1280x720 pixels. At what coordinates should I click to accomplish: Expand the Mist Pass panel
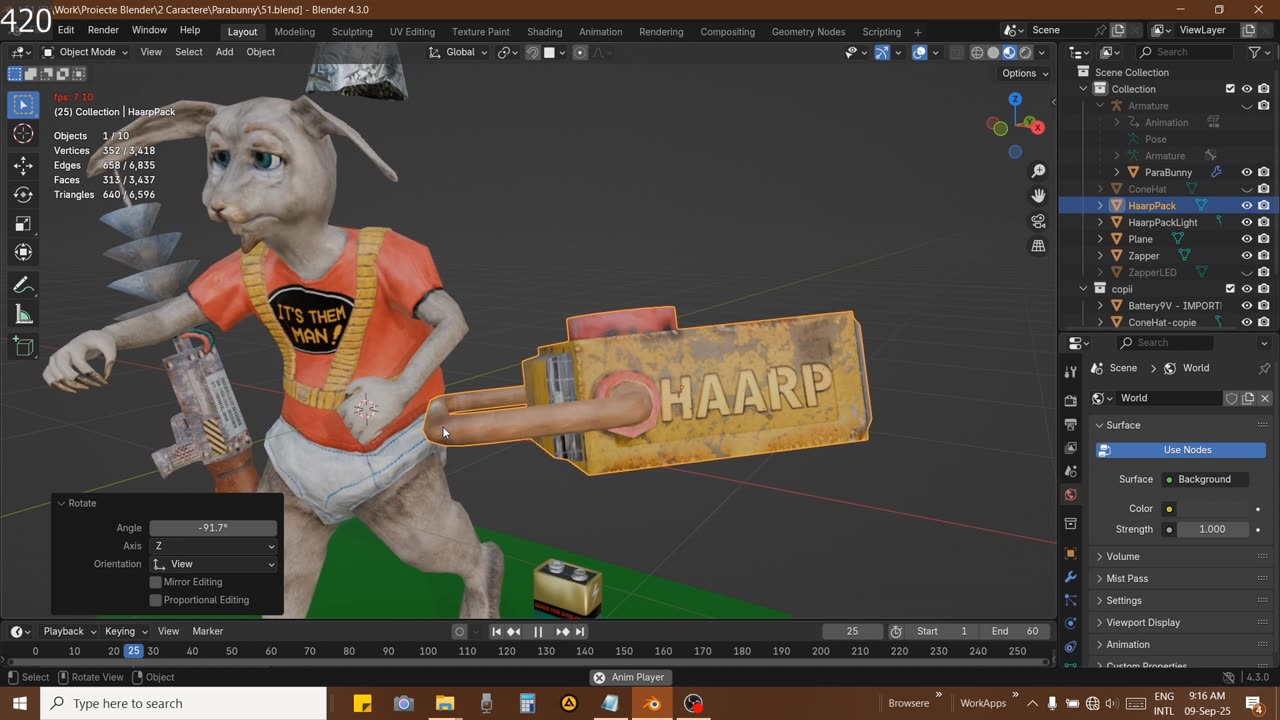click(1126, 578)
